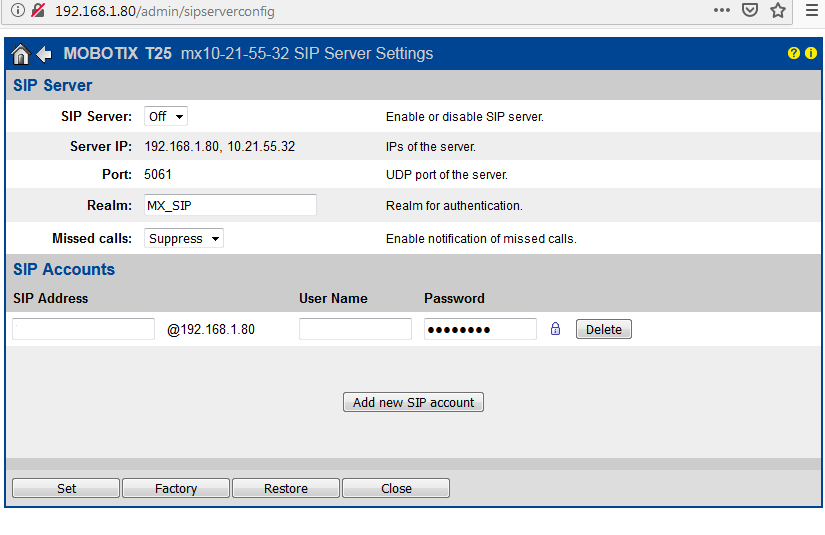This screenshot has width=825, height=535.
Task: Click the Factory button
Action: [x=176, y=488]
